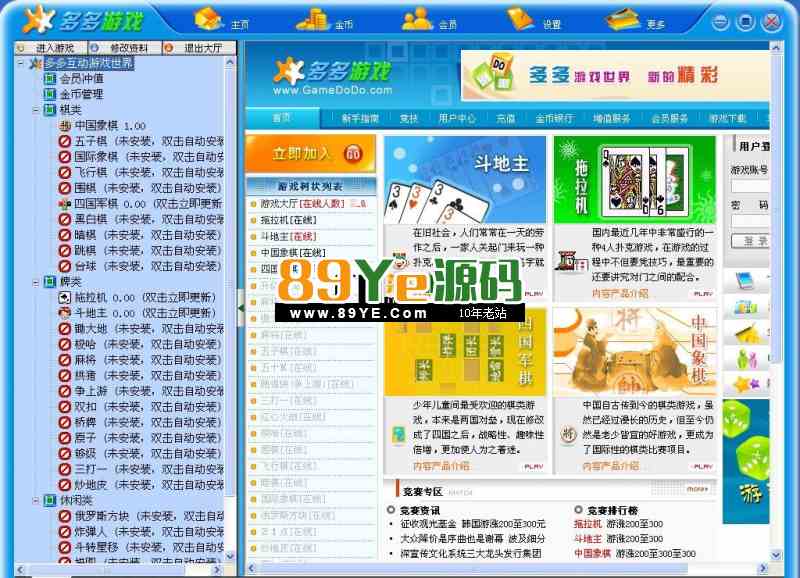Click not-installed icon beside 台球

(65, 266)
